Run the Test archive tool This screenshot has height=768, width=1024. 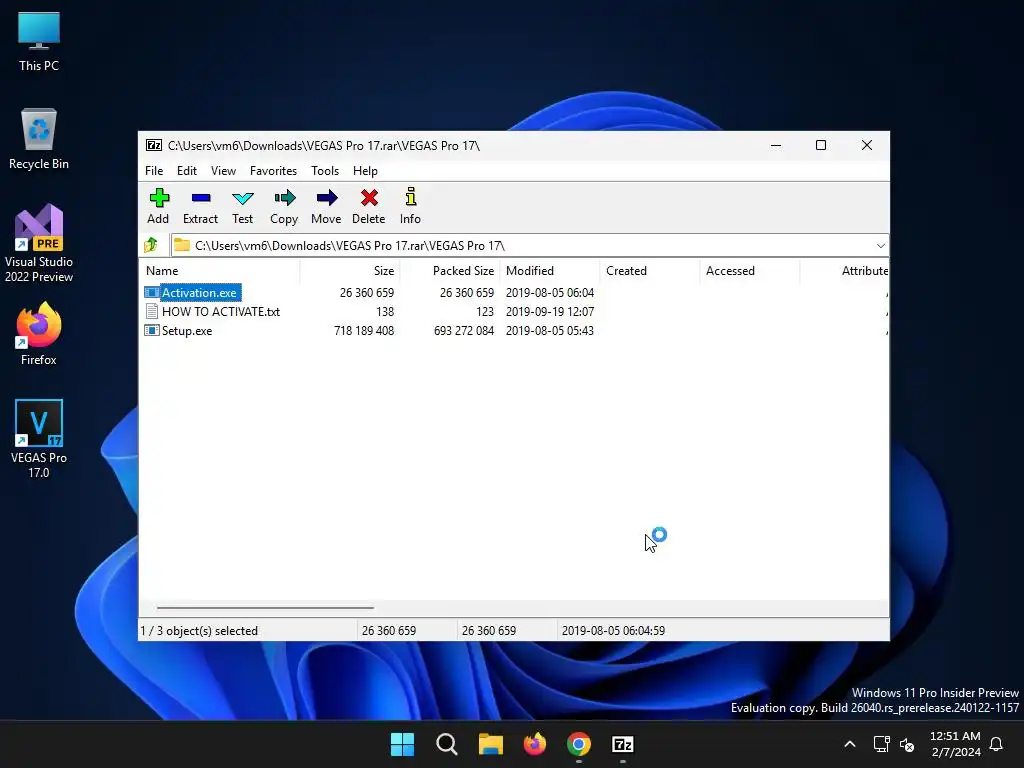tap(242, 197)
